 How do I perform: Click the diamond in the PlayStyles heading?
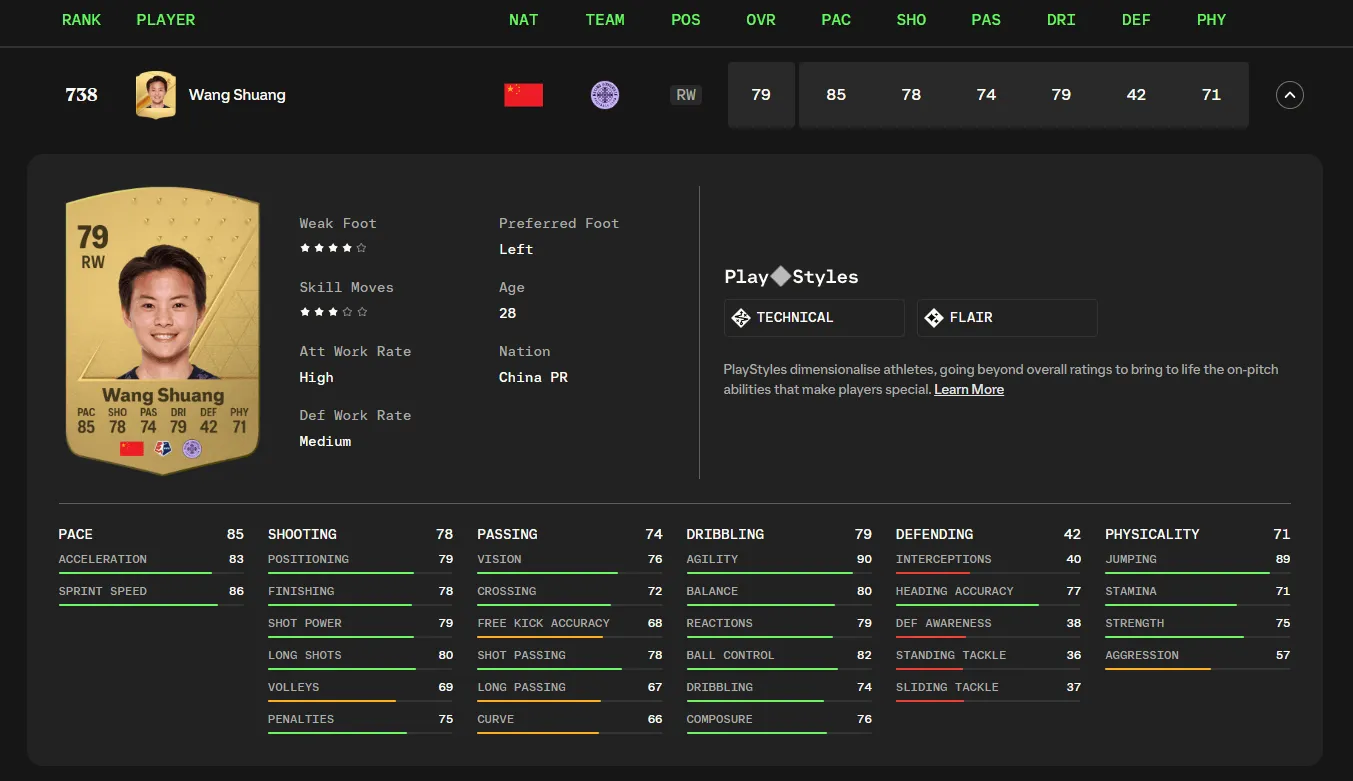(780, 276)
